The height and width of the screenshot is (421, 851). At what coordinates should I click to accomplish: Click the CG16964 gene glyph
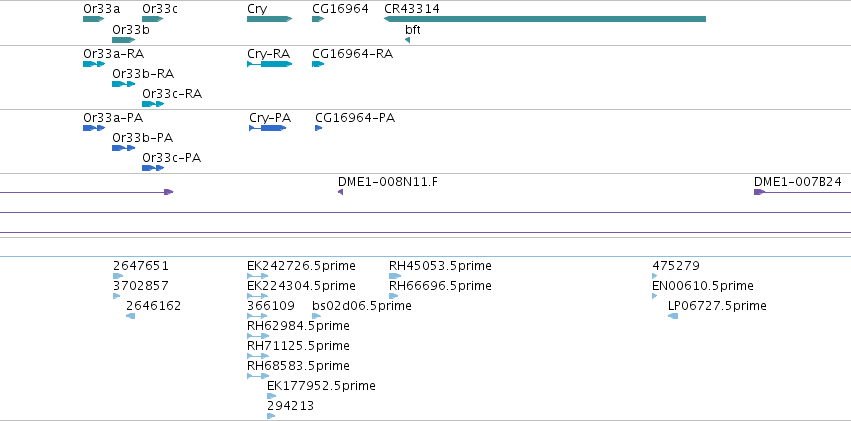(318, 19)
